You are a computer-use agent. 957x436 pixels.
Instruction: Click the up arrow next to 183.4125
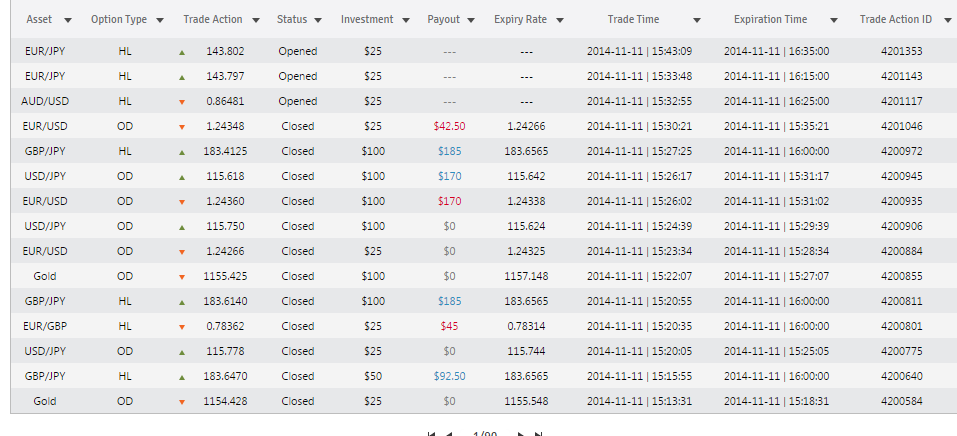pos(181,151)
